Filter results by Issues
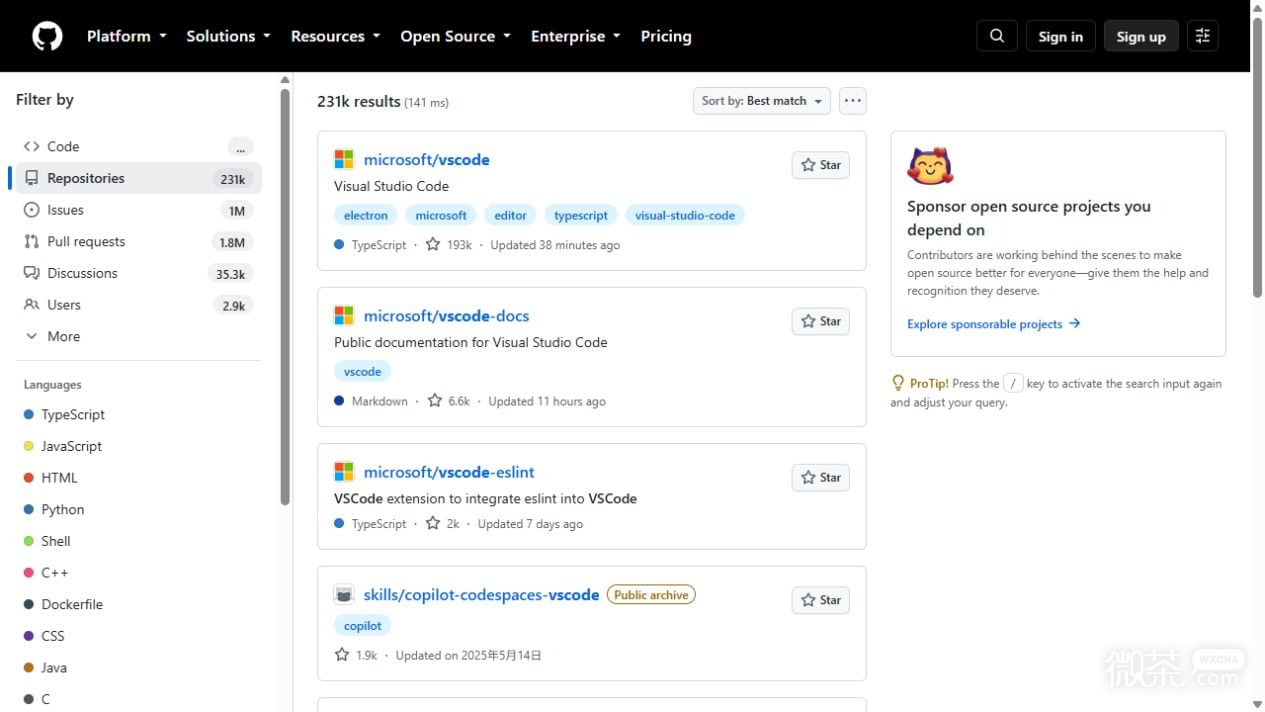The image size is (1265, 712). coord(139,210)
